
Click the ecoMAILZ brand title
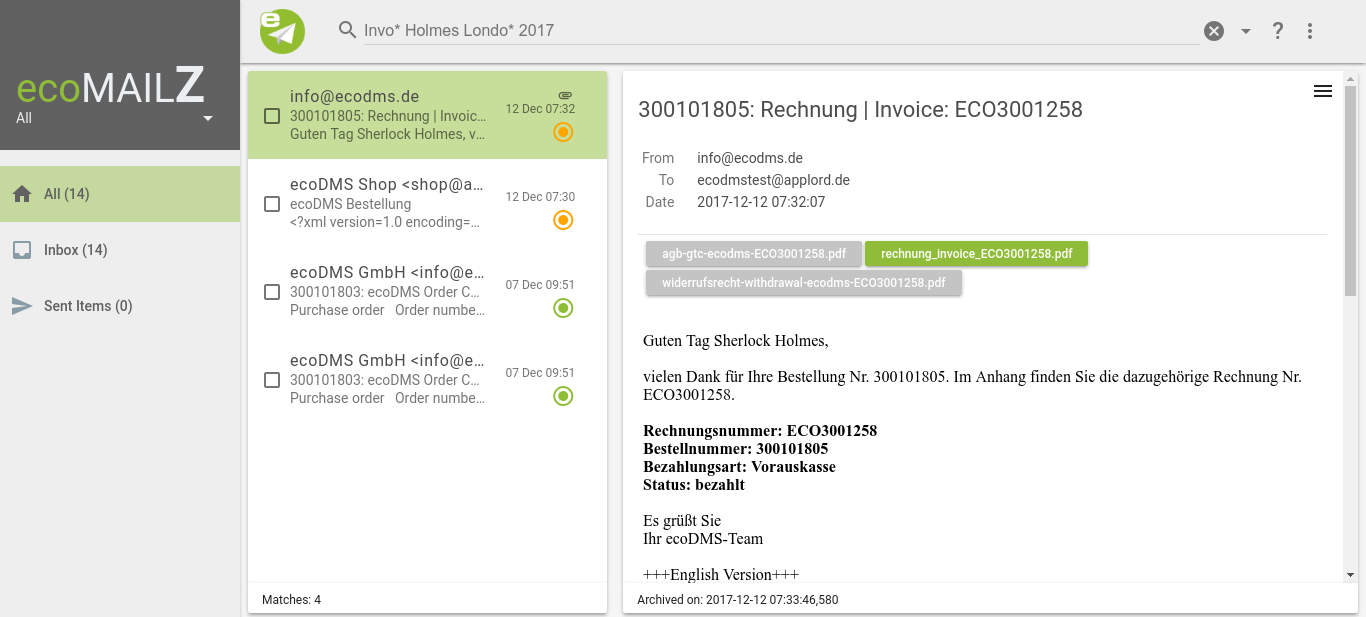click(111, 88)
